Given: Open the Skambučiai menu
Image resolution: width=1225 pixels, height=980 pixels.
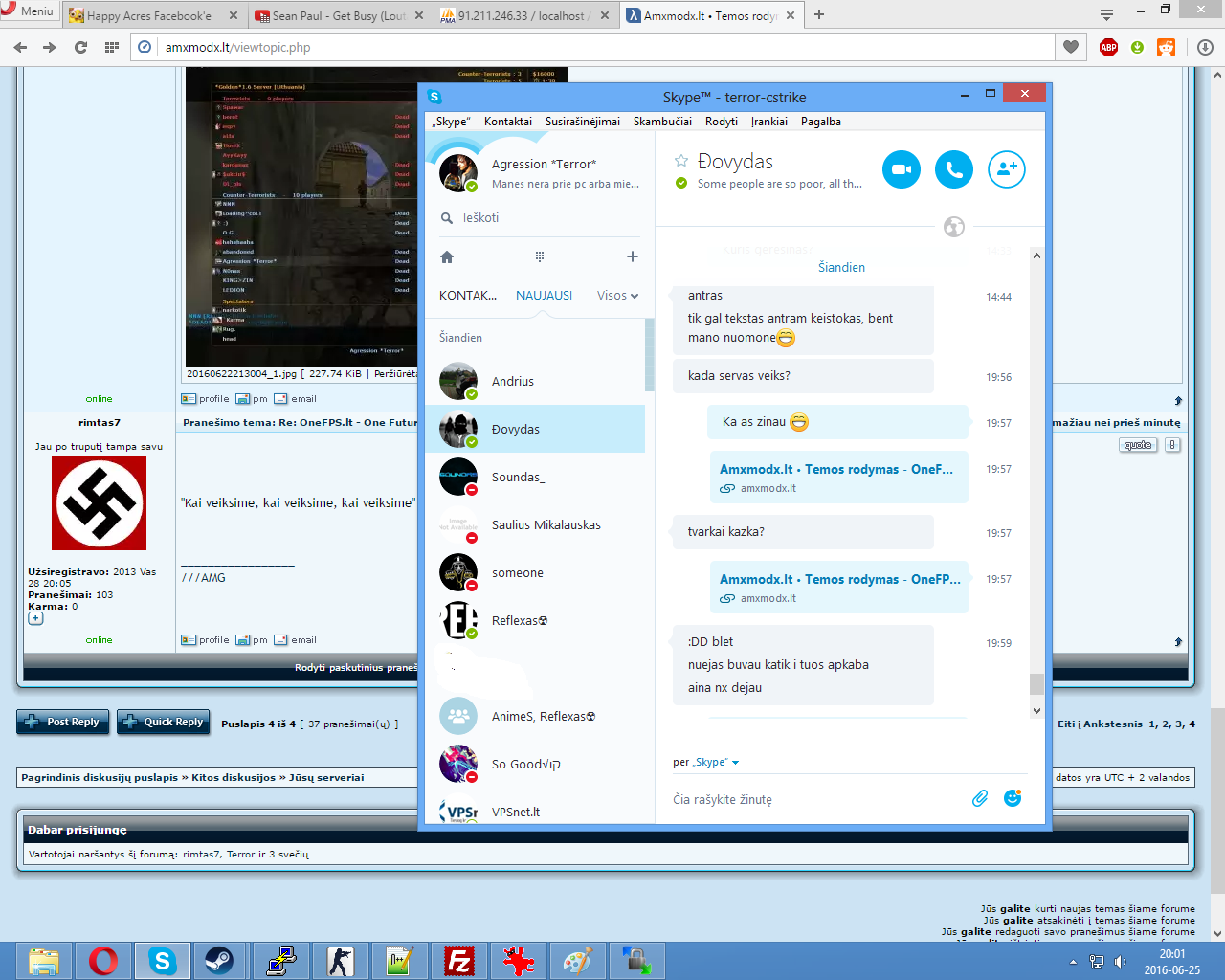Looking at the screenshot, I should pos(662,122).
